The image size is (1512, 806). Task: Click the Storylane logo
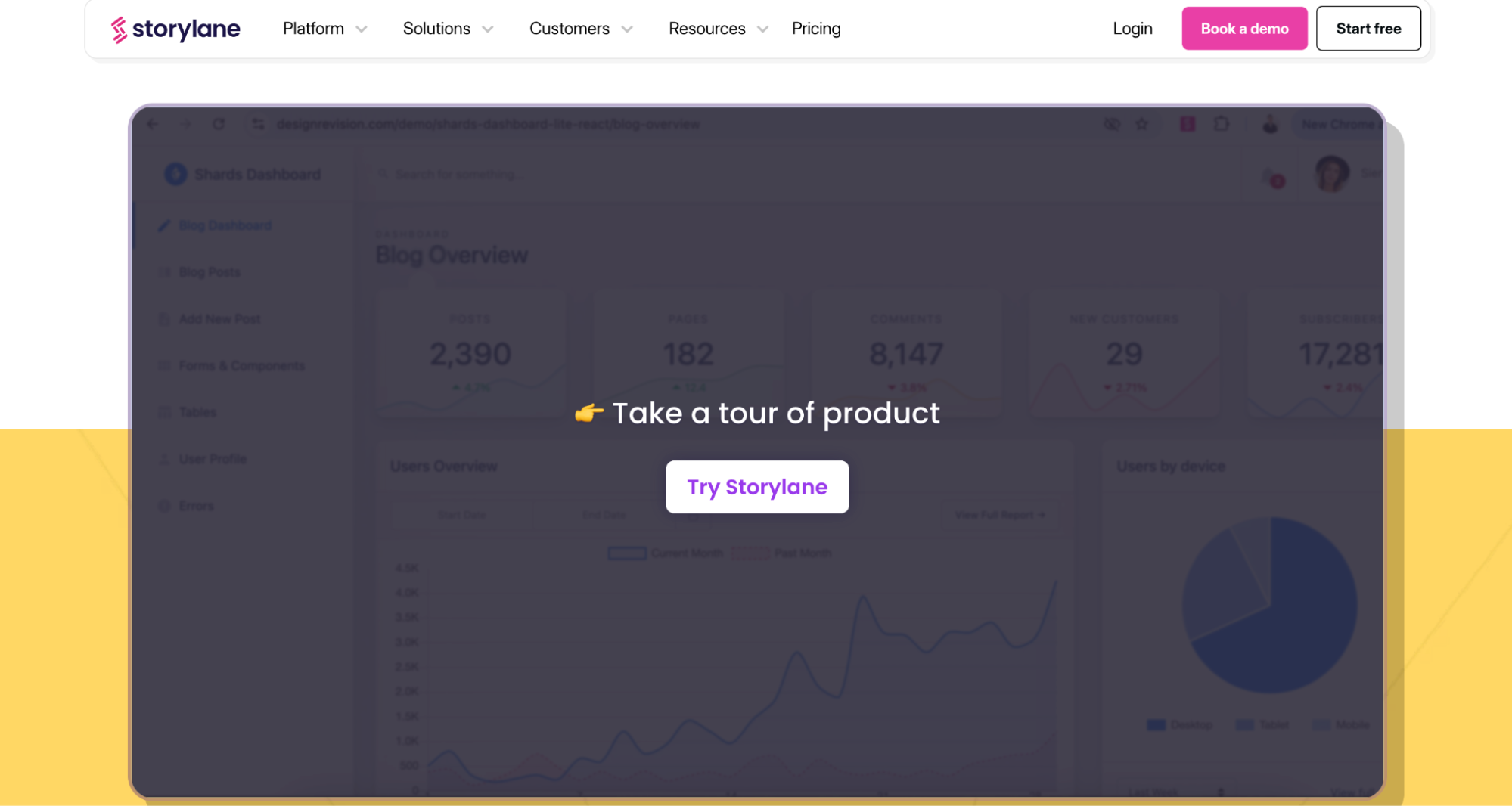pyautogui.click(x=175, y=29)
